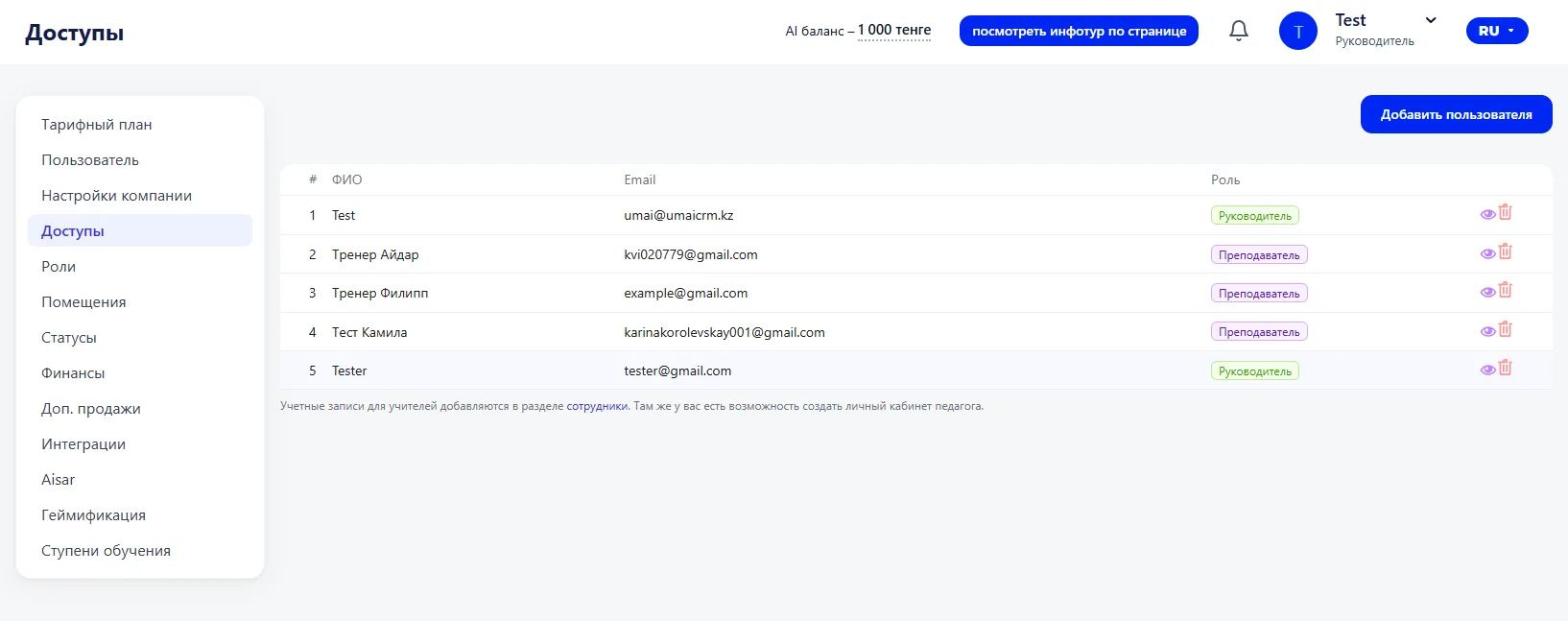Click Преподаватель badge for Тренер Филипп
The width and height of the screenshot is (1568, 621).
click(x=1259, y=294)
